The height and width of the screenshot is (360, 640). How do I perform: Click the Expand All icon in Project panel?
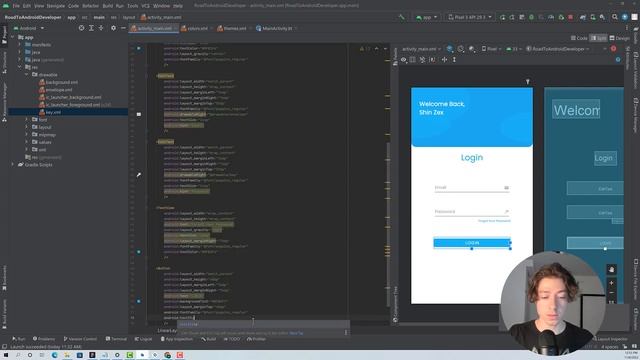91,28
